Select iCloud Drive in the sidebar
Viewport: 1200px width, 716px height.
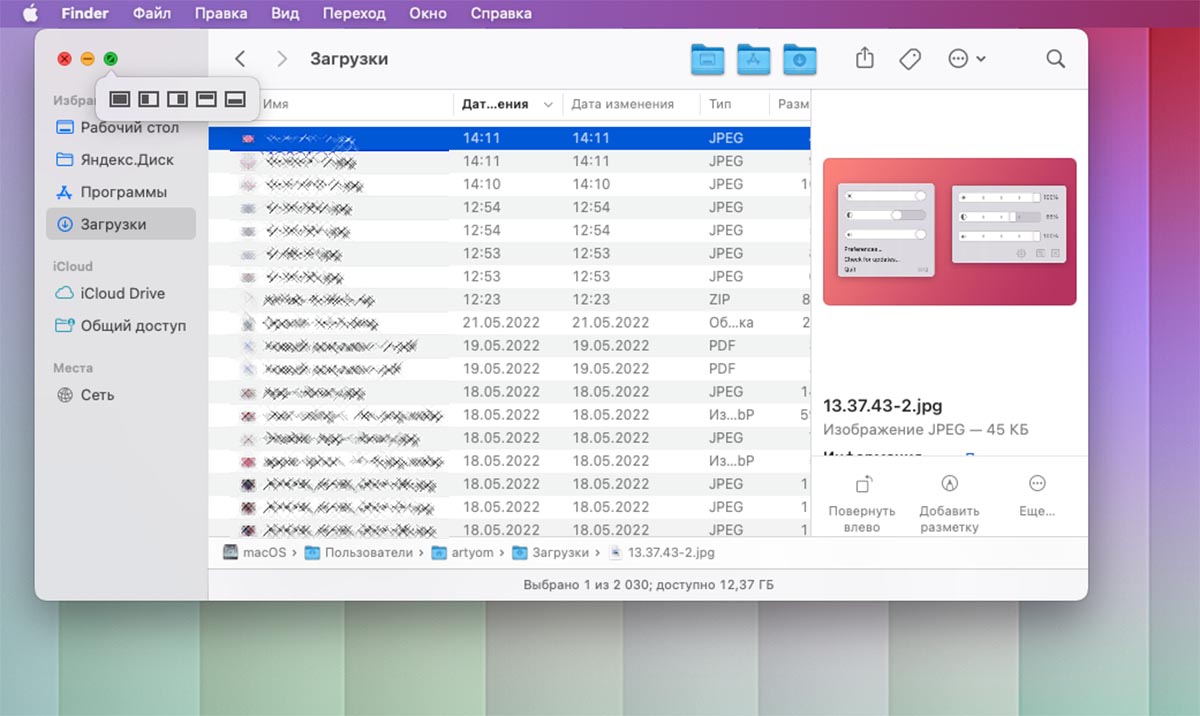pyautogui.click(x=122, y=293)
